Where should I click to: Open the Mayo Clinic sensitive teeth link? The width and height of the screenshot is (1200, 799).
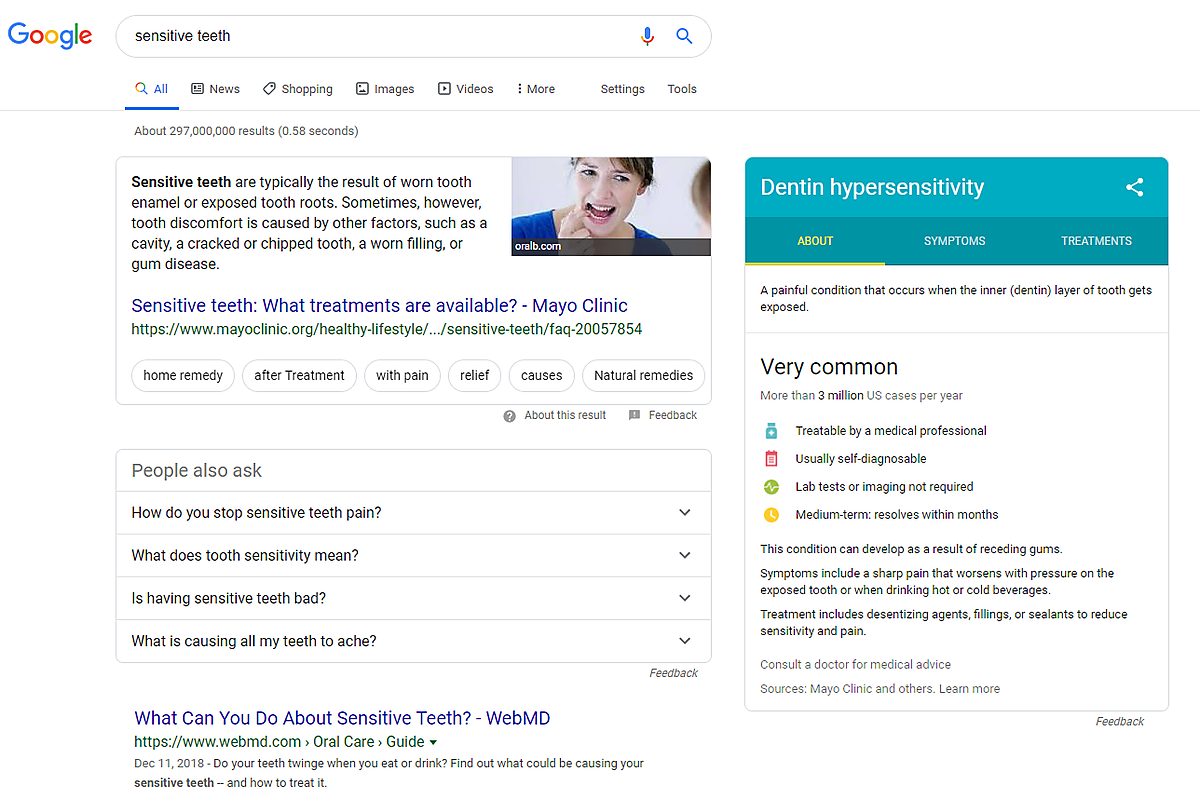coord(379,306)
